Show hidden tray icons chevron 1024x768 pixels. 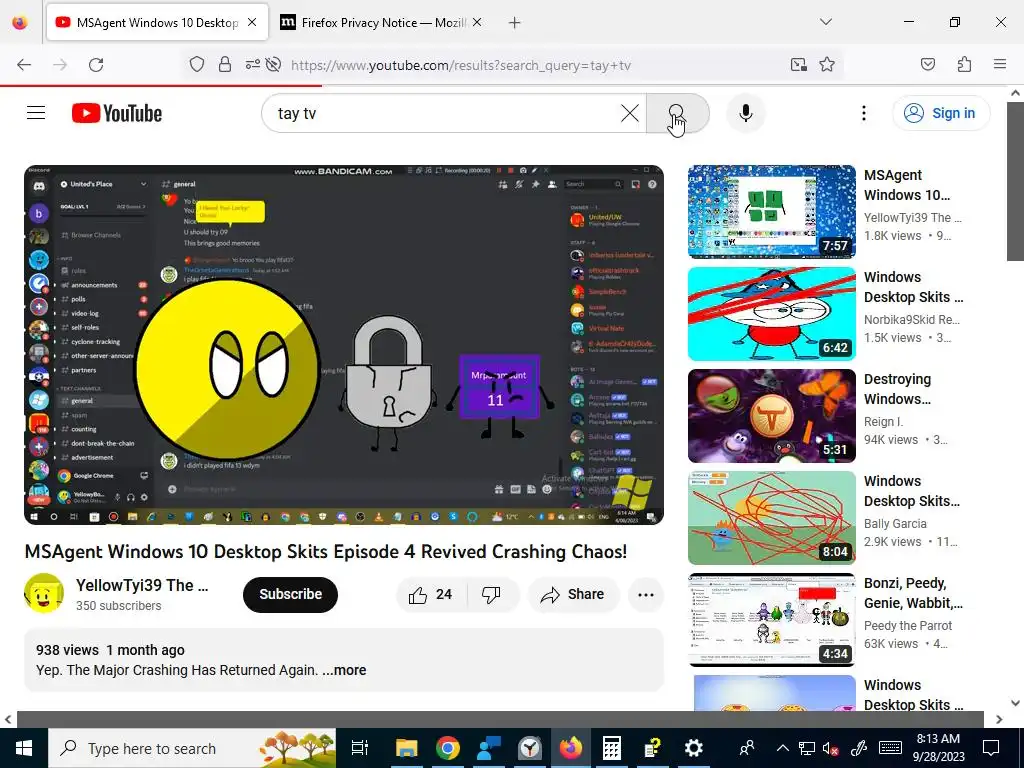(x=782, y=748)
